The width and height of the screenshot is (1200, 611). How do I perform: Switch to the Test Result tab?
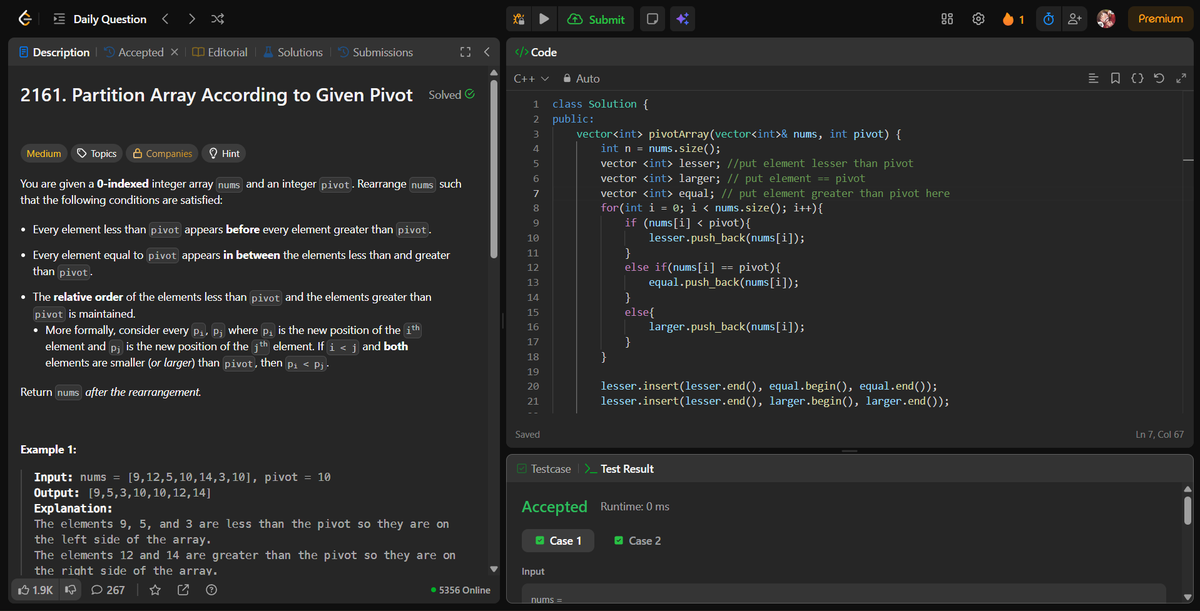click(x=619, y=468)
